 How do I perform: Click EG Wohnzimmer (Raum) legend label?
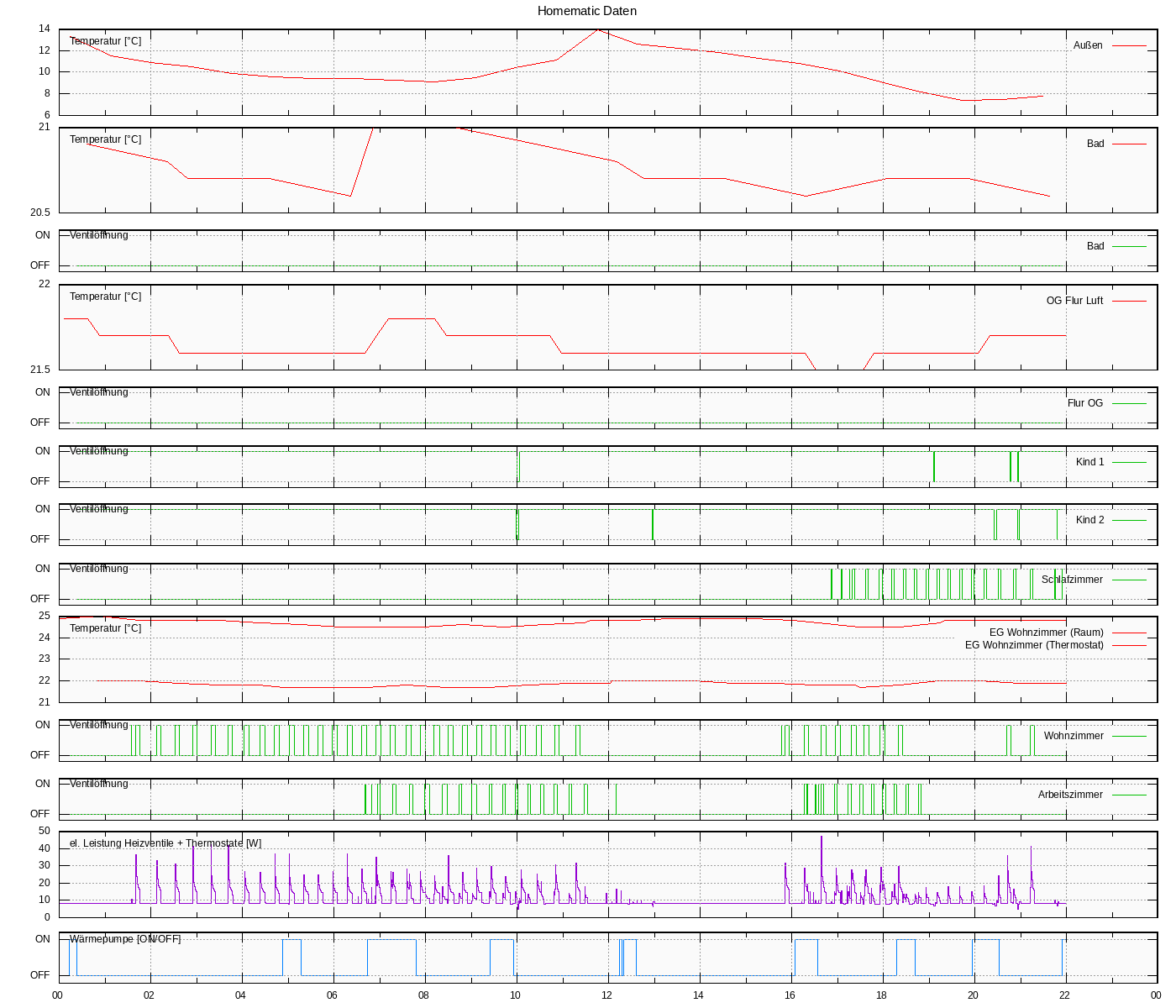pyautogui.click(x=1046, y=633)
